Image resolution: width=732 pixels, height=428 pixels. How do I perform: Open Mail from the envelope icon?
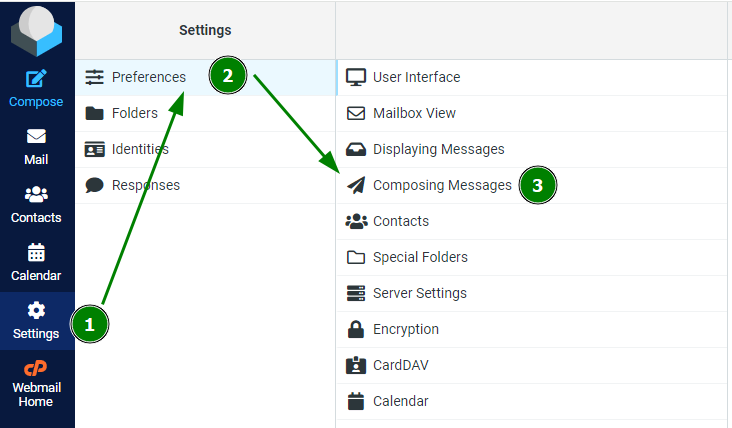(36, 136)
